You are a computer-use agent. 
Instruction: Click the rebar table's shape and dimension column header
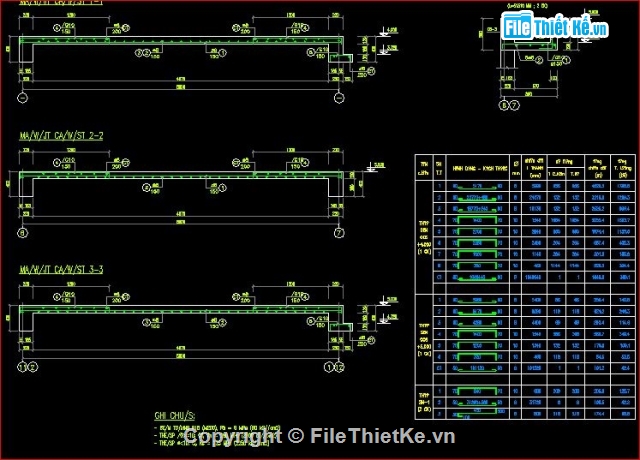478,168
